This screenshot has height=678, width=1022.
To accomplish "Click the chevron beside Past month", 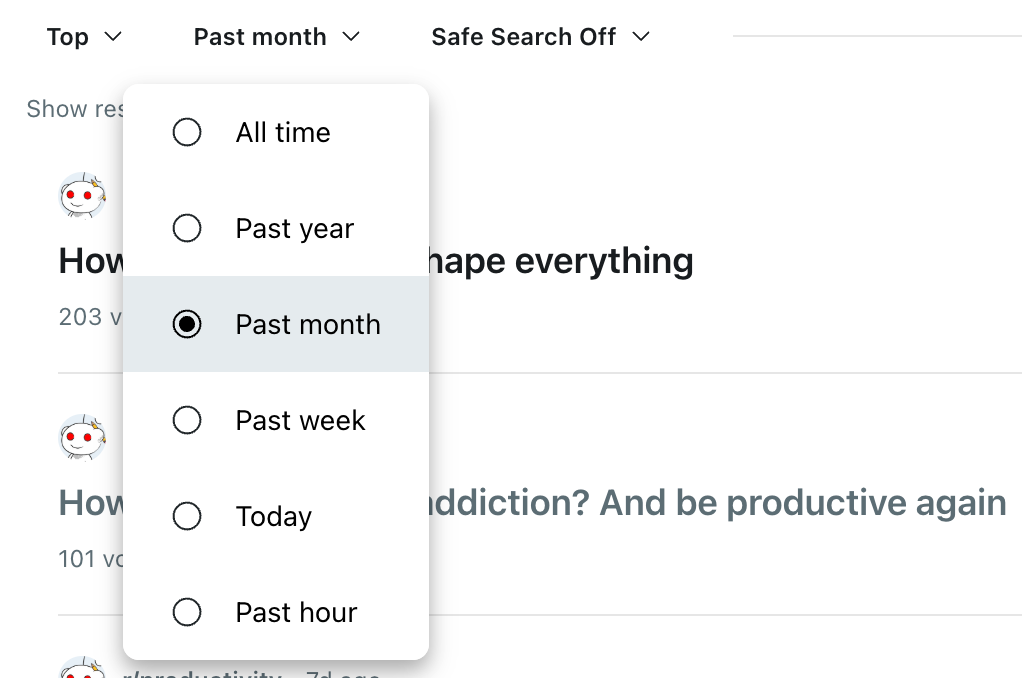I will 350,36.
